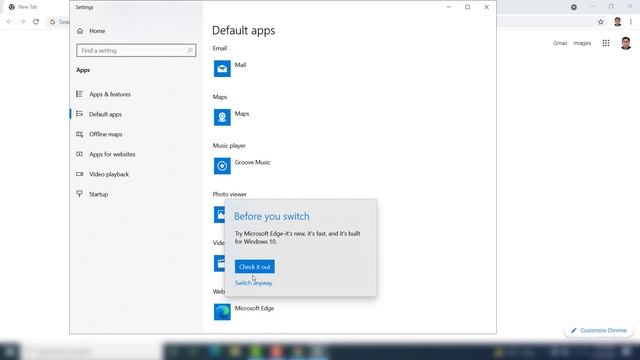Click the Offline maps sidebar icon
The width and height of the screenshot is (640, 360).
pyautogui.click(x=80, y=134)
